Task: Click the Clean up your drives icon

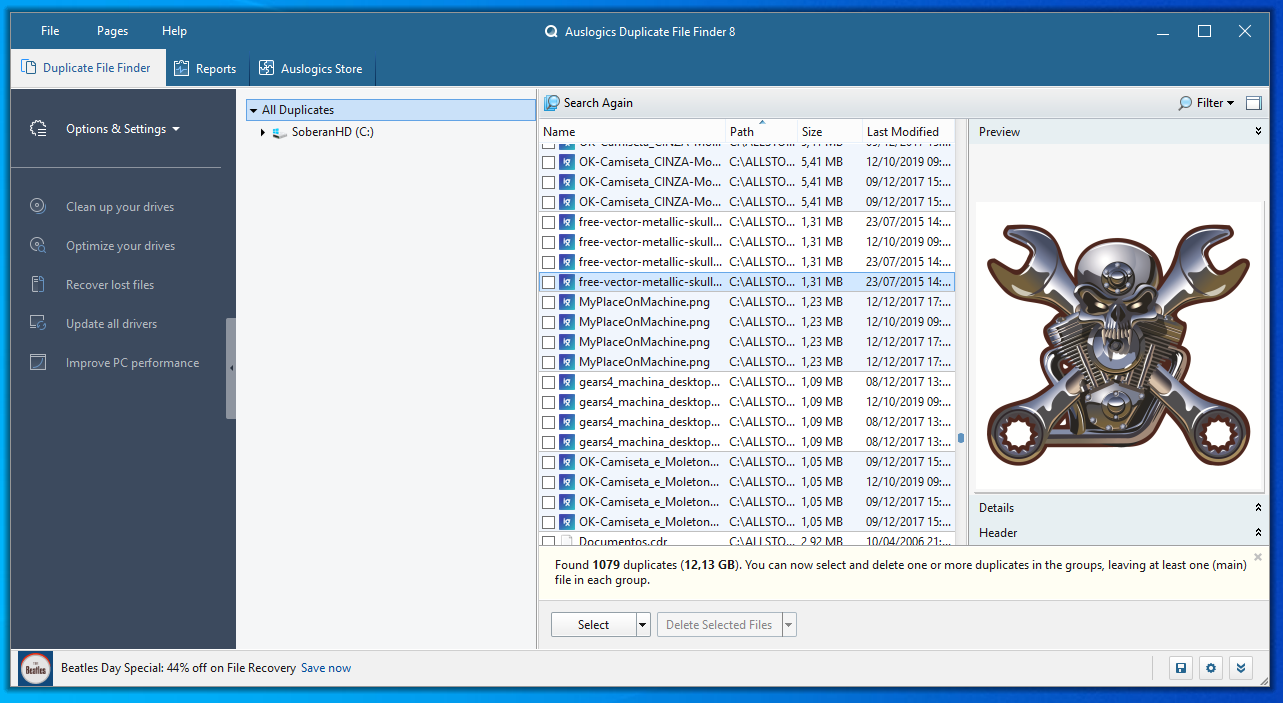Action: click(x=38, y=206)
